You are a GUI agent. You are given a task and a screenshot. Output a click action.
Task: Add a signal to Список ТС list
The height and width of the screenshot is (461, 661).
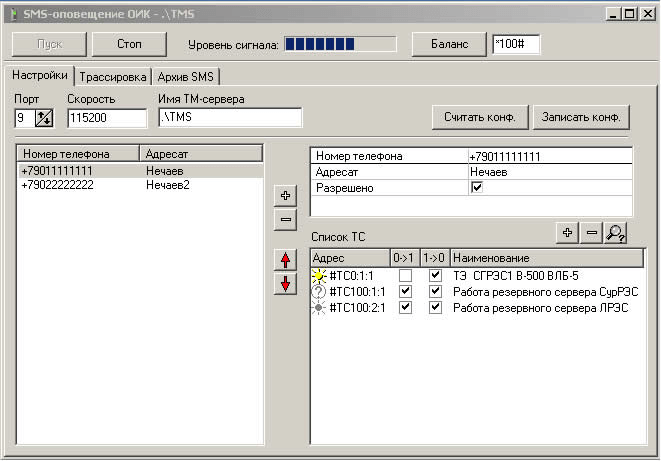(x=567, y=233)
